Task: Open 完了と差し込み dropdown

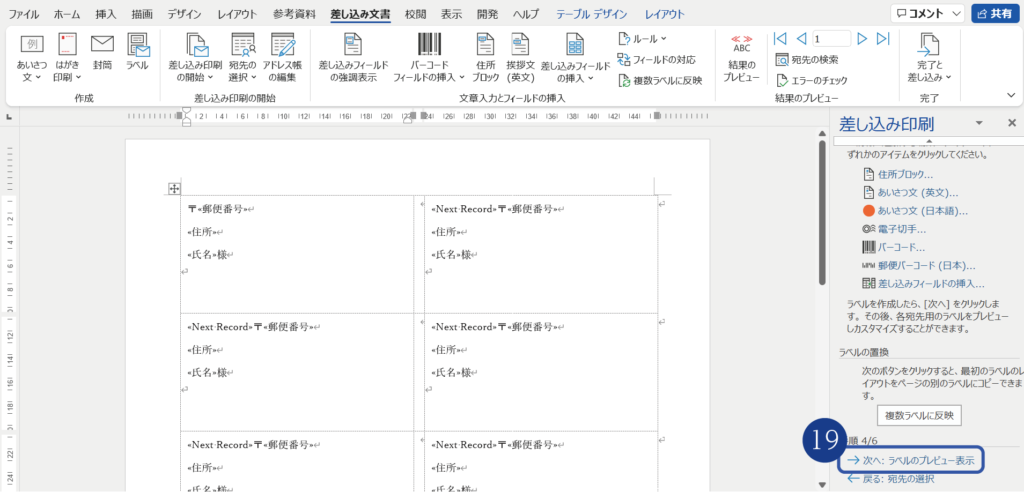Action: click(x=929, y=58)
